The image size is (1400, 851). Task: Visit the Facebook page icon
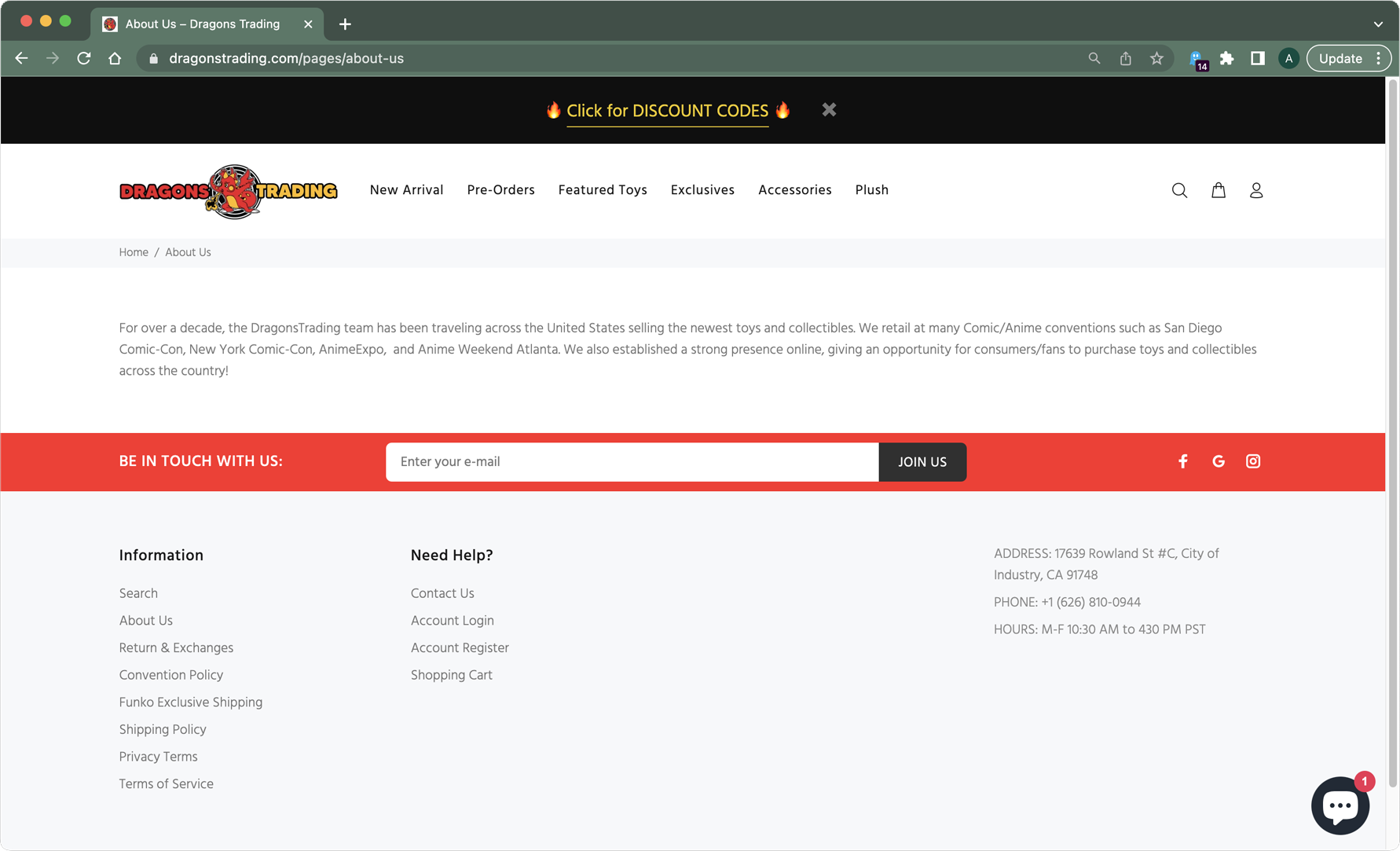tap(1183, 461)
